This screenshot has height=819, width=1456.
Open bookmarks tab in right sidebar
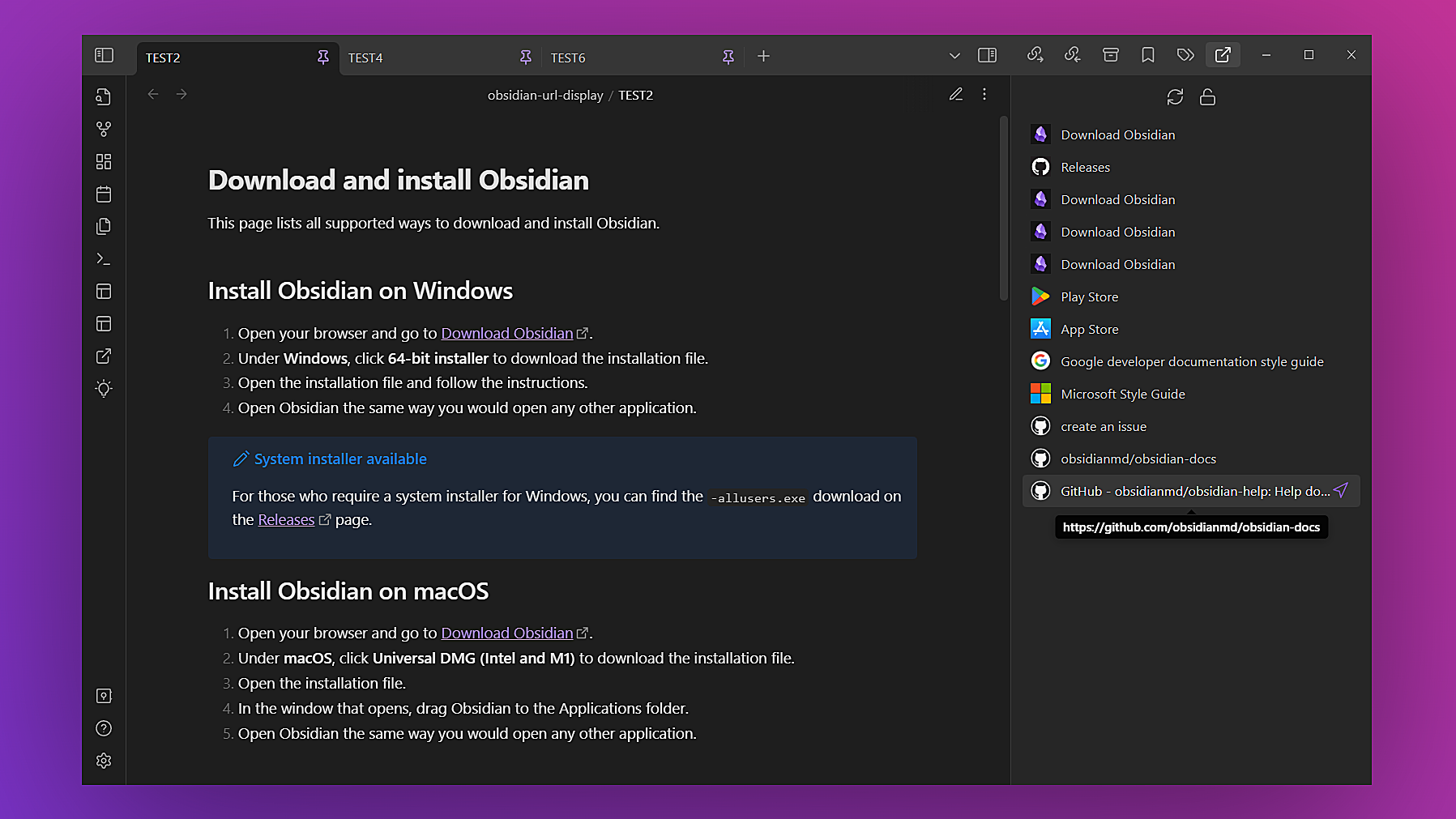[1148, 54]
